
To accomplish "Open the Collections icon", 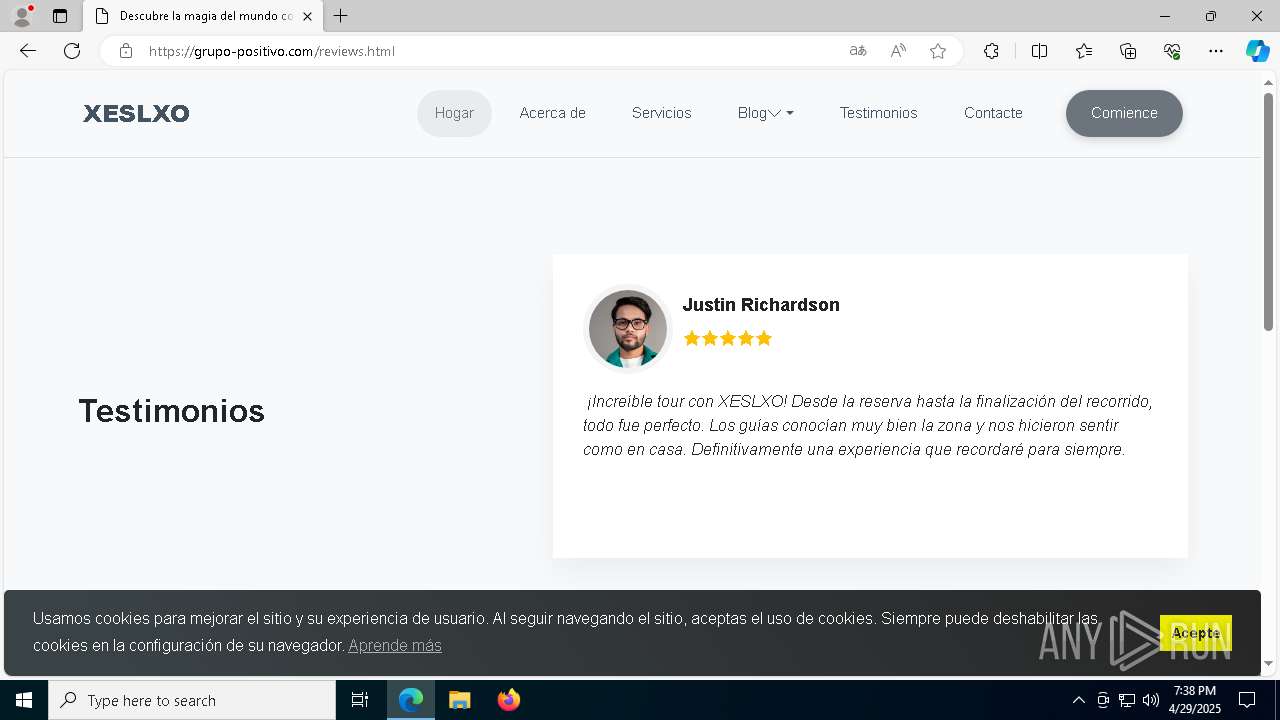I will pos(1128,51).
